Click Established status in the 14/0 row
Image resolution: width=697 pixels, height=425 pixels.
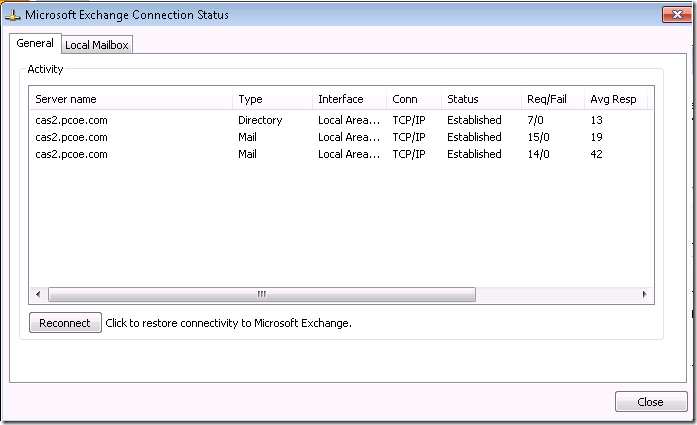(474, 154)
